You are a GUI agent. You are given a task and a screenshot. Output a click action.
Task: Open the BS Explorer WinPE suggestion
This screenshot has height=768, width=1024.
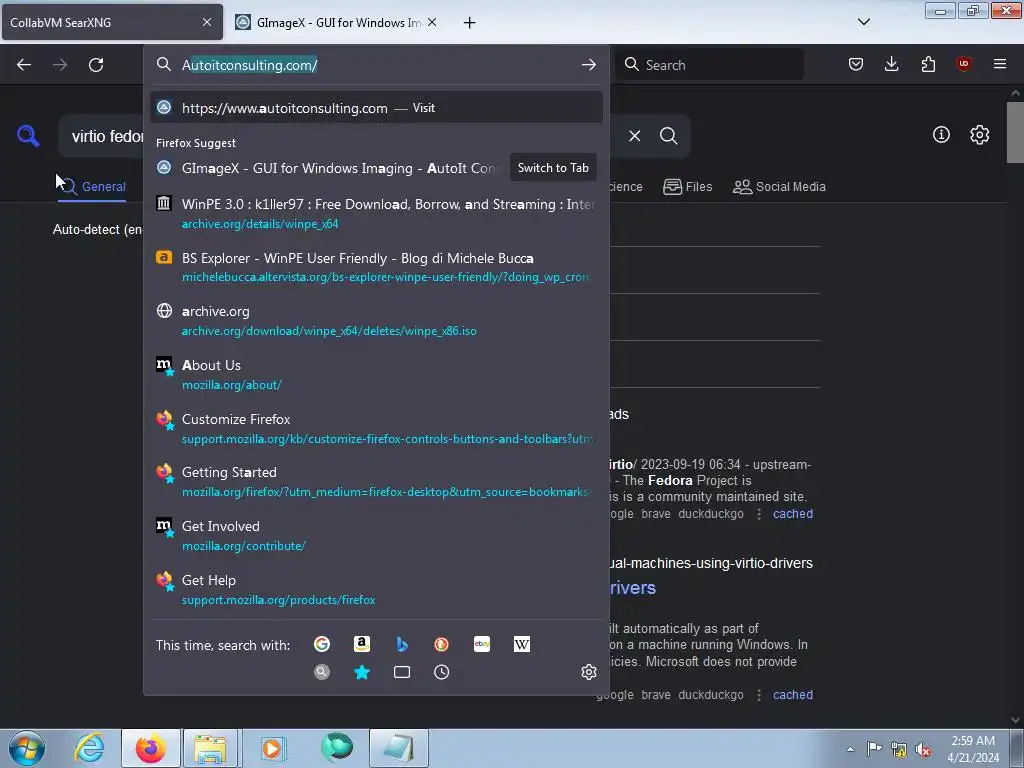click(376, 267)
